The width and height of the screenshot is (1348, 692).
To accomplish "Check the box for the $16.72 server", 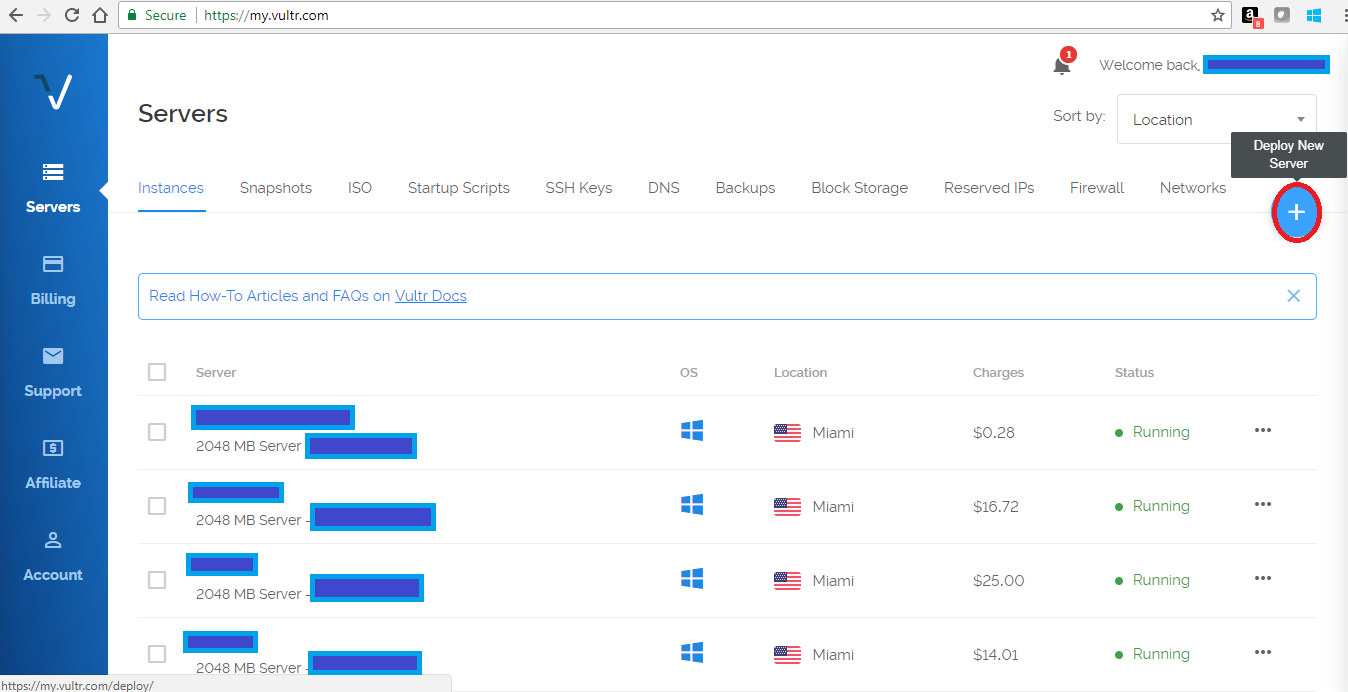I will pos(157,506).
